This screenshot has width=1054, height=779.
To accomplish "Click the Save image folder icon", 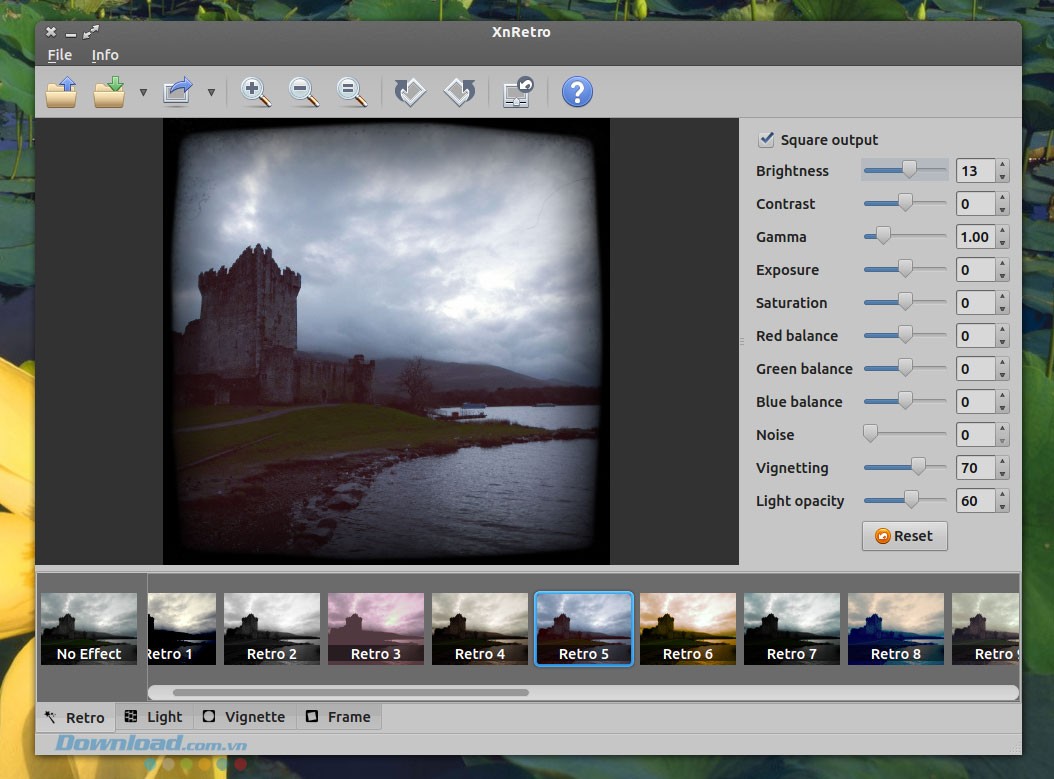I will [x=109, y=93].
